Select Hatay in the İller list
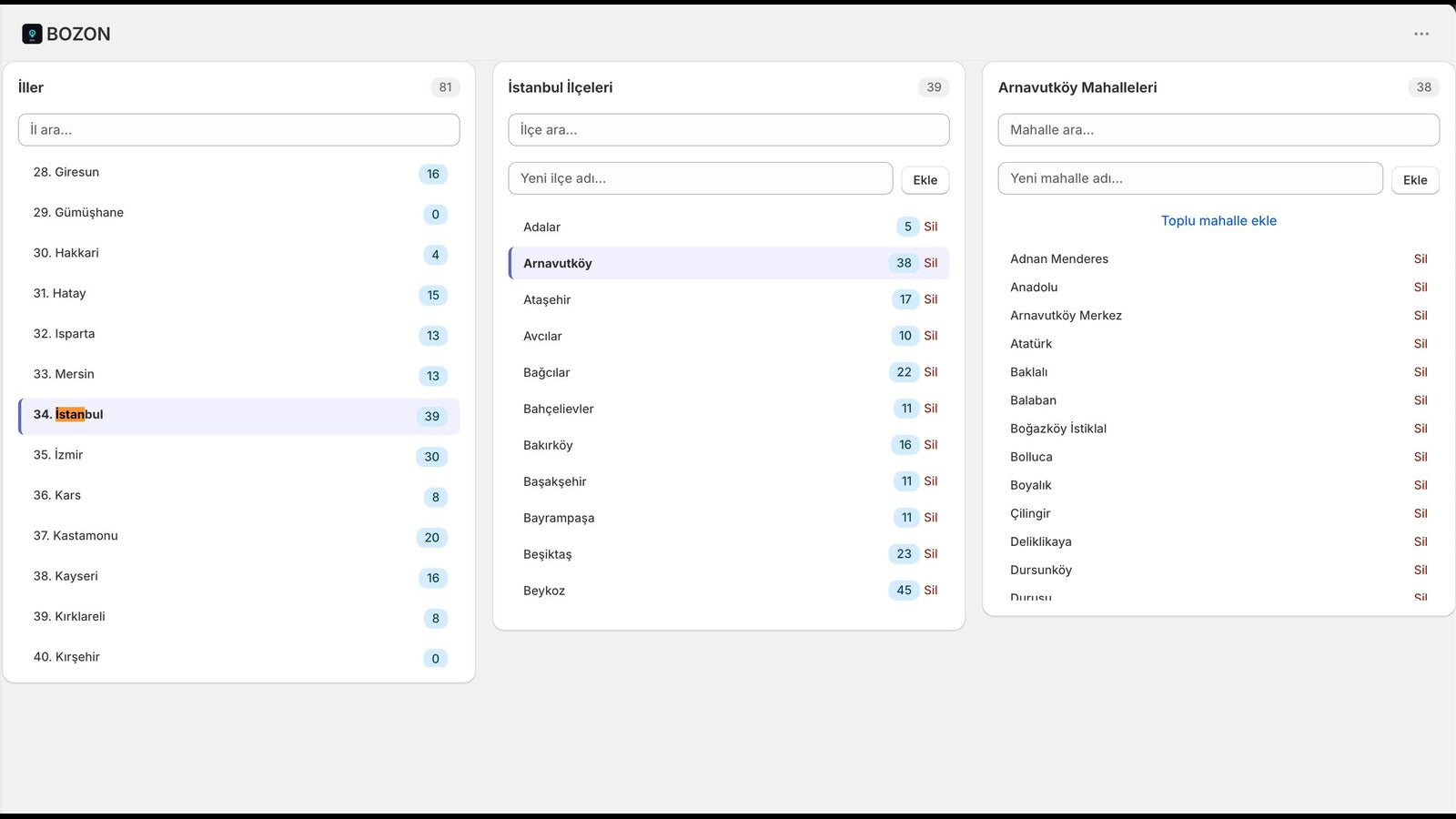 (x=238, y=294)
